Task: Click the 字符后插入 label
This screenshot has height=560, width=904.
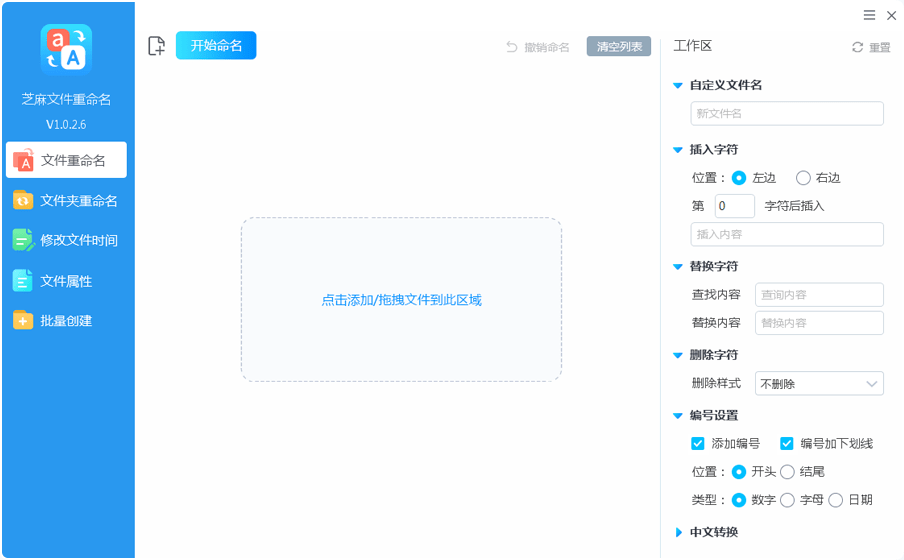Action: [x=794, y=206]
